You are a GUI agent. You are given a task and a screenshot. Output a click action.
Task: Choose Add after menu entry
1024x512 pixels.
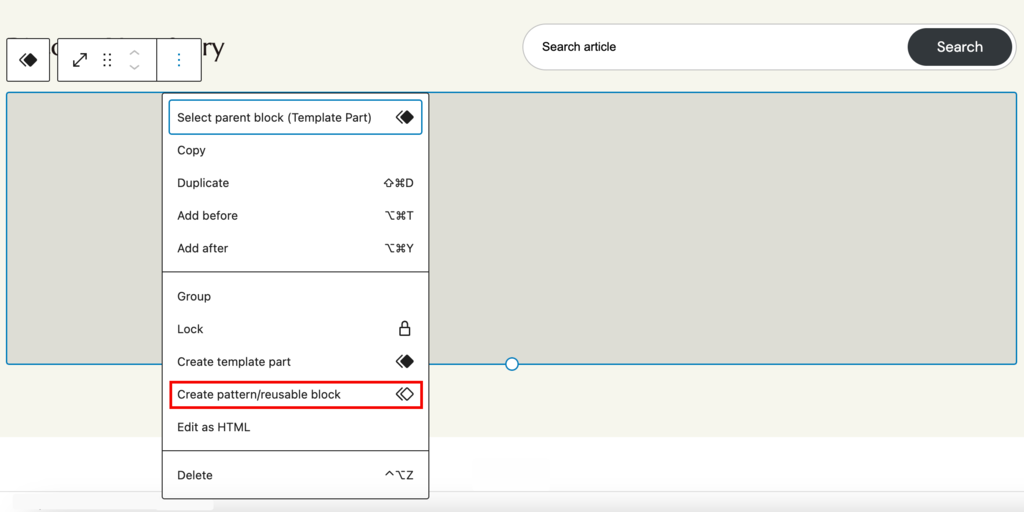pyautogui.click(x=202, y=248)
